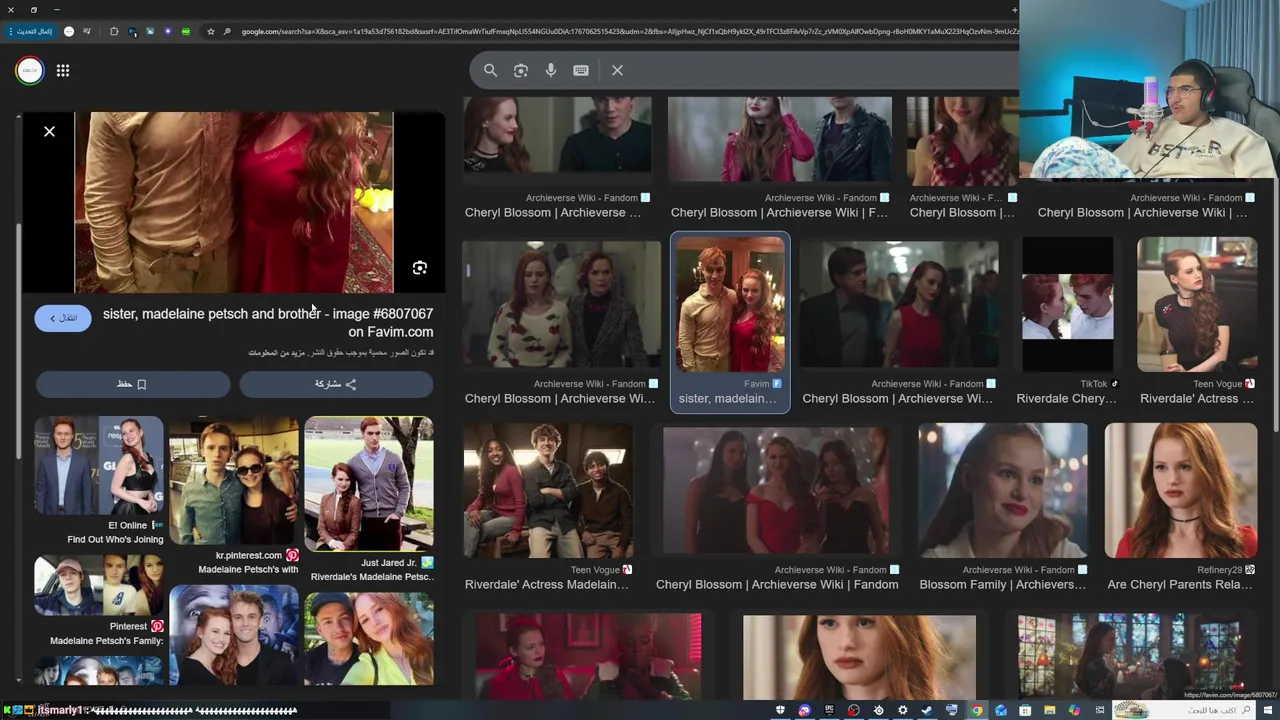This screenshot has width=1280, height=720.
Task: Open File Explorer from taskbar
Action: 1050,710
